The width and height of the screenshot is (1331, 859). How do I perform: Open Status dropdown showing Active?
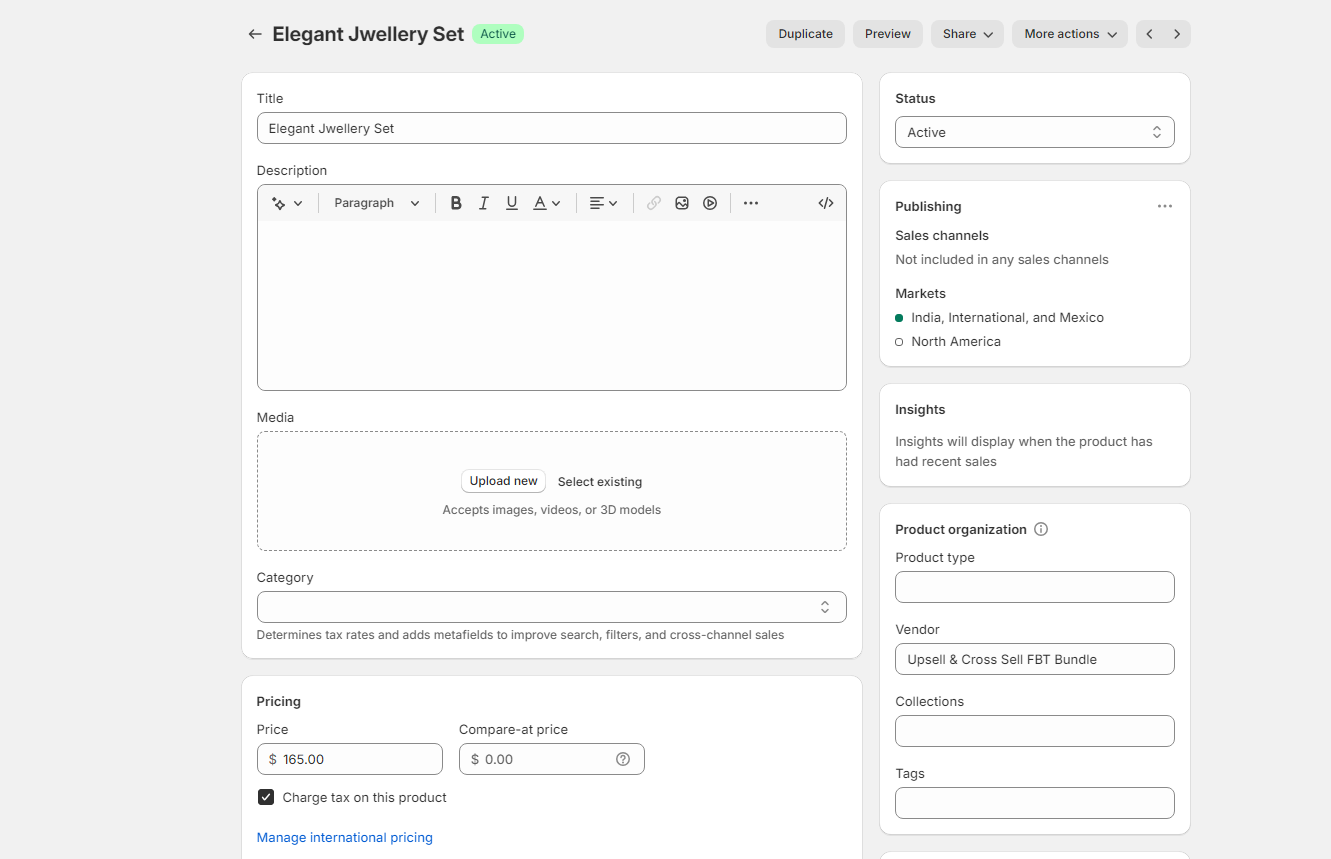click(x=1035, y=132)
